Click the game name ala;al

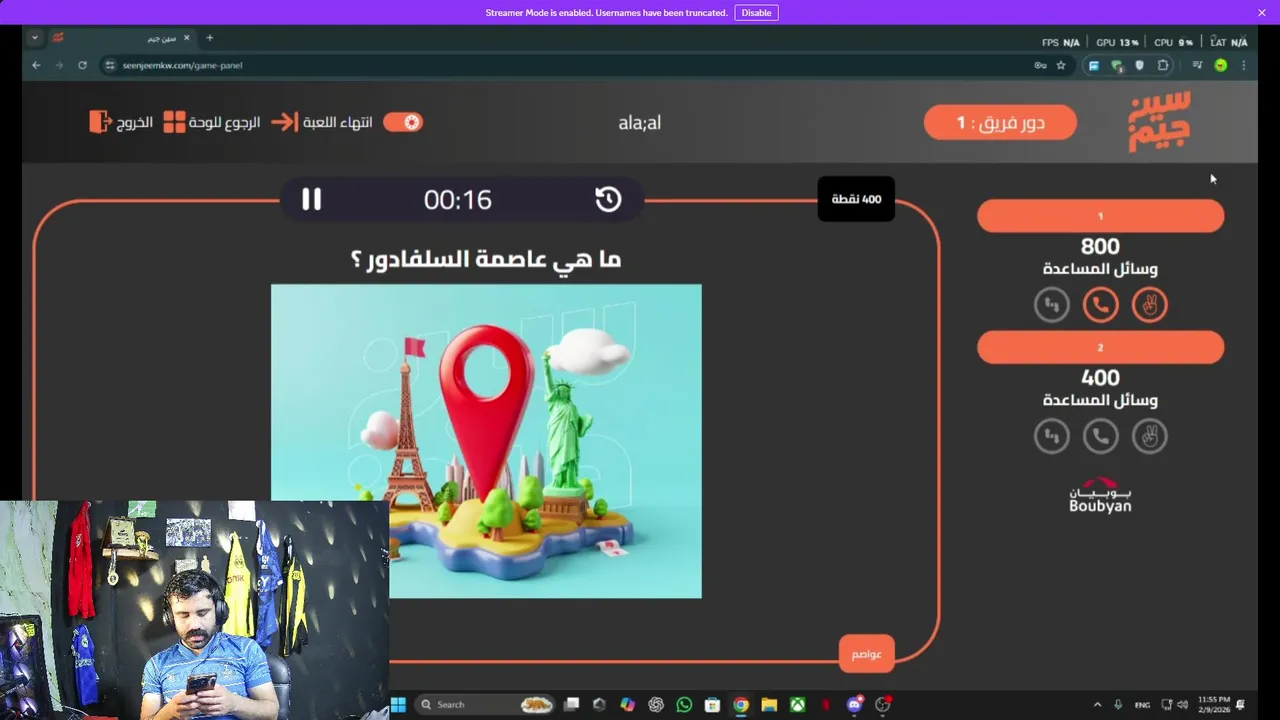(x=640, y=123)
